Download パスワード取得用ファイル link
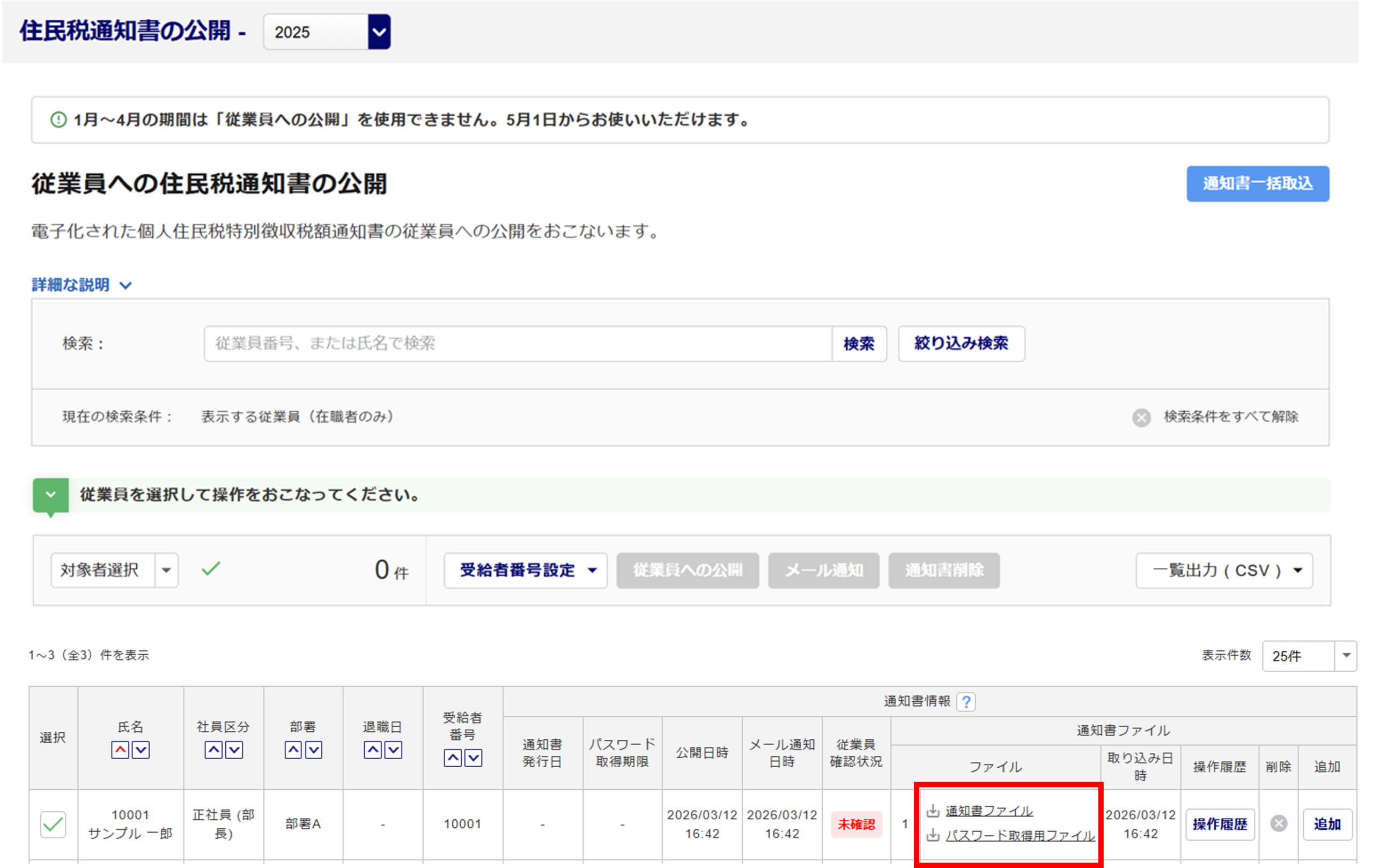The image size is (1373, 868). [x=1020, y=835]
